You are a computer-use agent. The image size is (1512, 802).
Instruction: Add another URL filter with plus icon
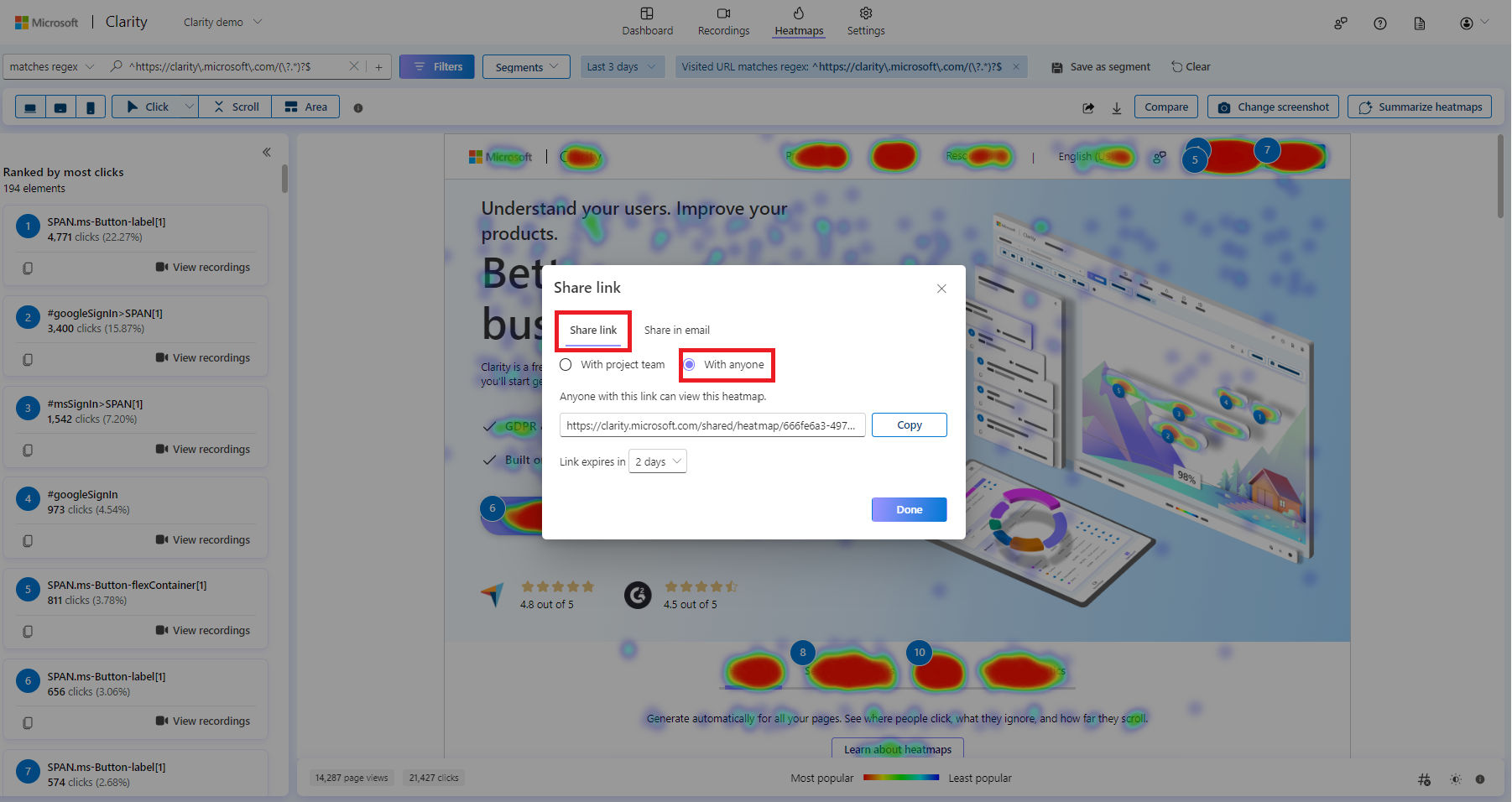(378, 67)
